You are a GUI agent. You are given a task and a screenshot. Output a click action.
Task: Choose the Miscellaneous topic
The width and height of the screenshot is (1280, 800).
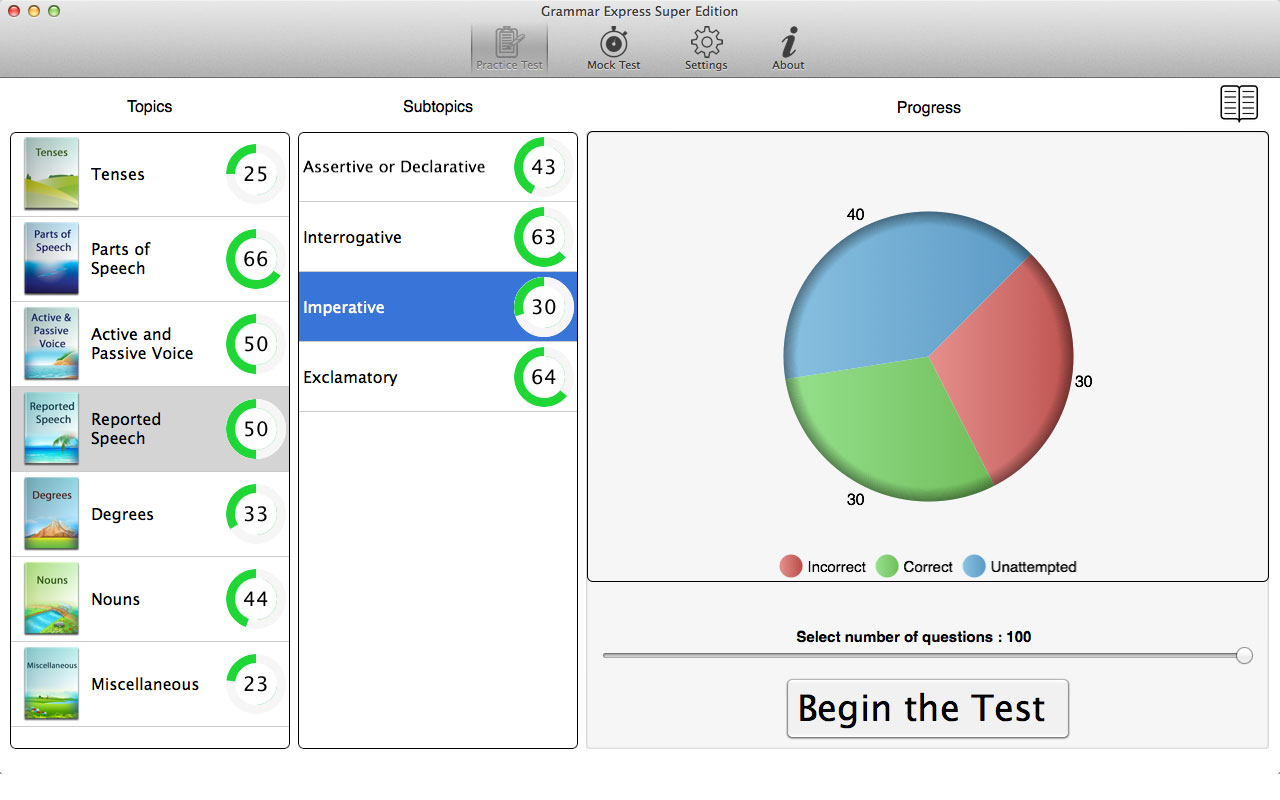[x=145, y=684]
